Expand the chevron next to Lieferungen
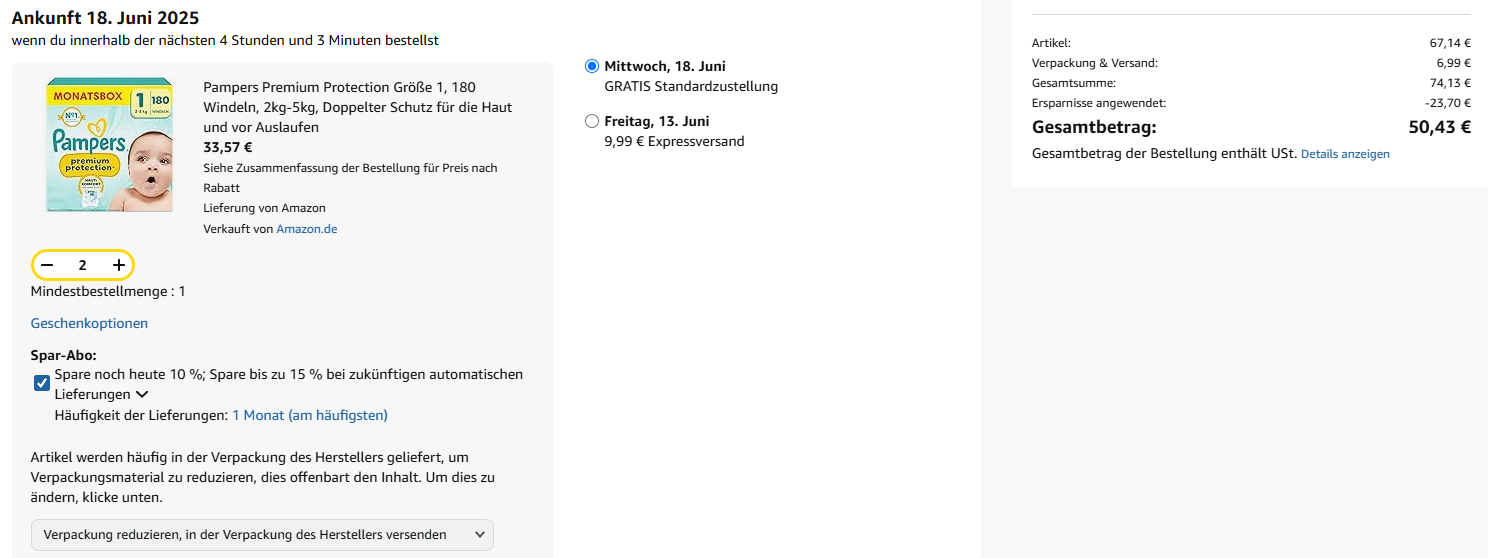 point(142,395)
